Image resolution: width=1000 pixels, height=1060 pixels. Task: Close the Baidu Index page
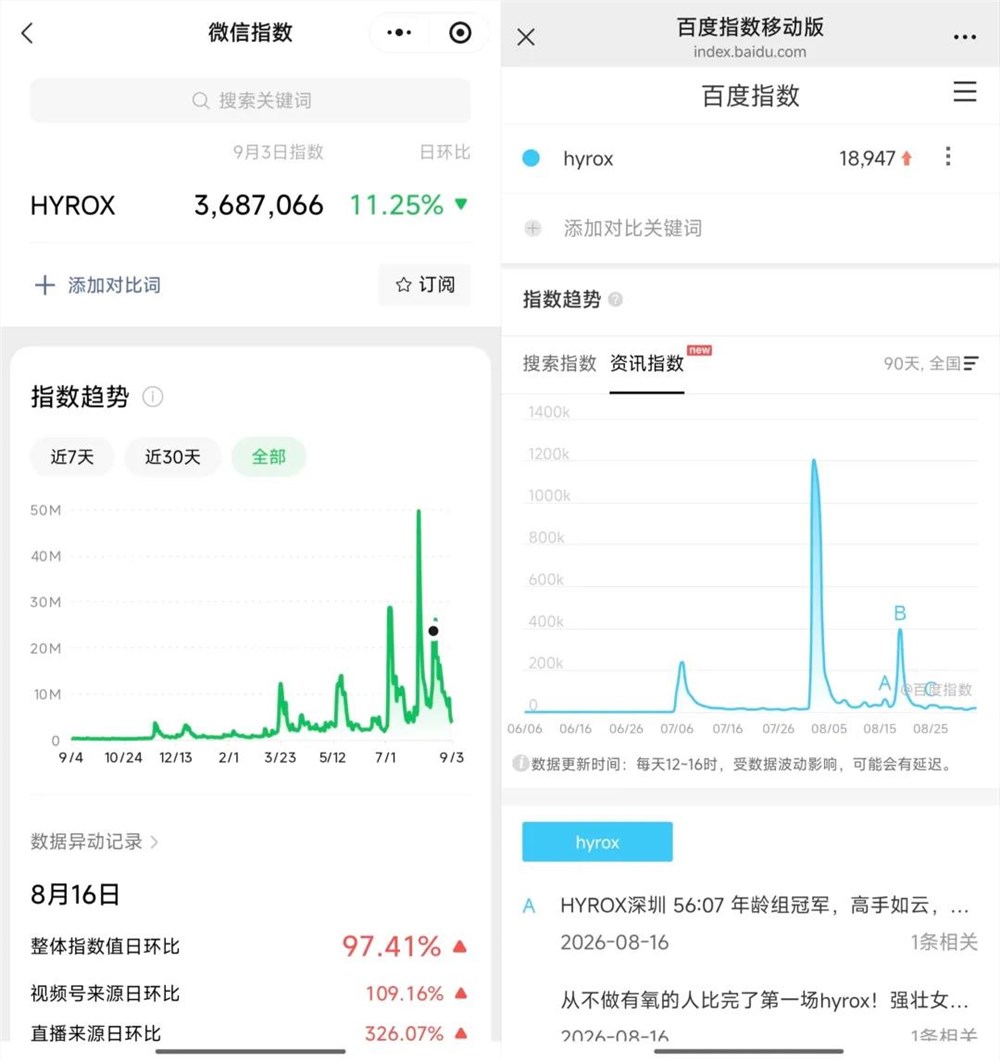pyautogui.click(x=526, y=37)
